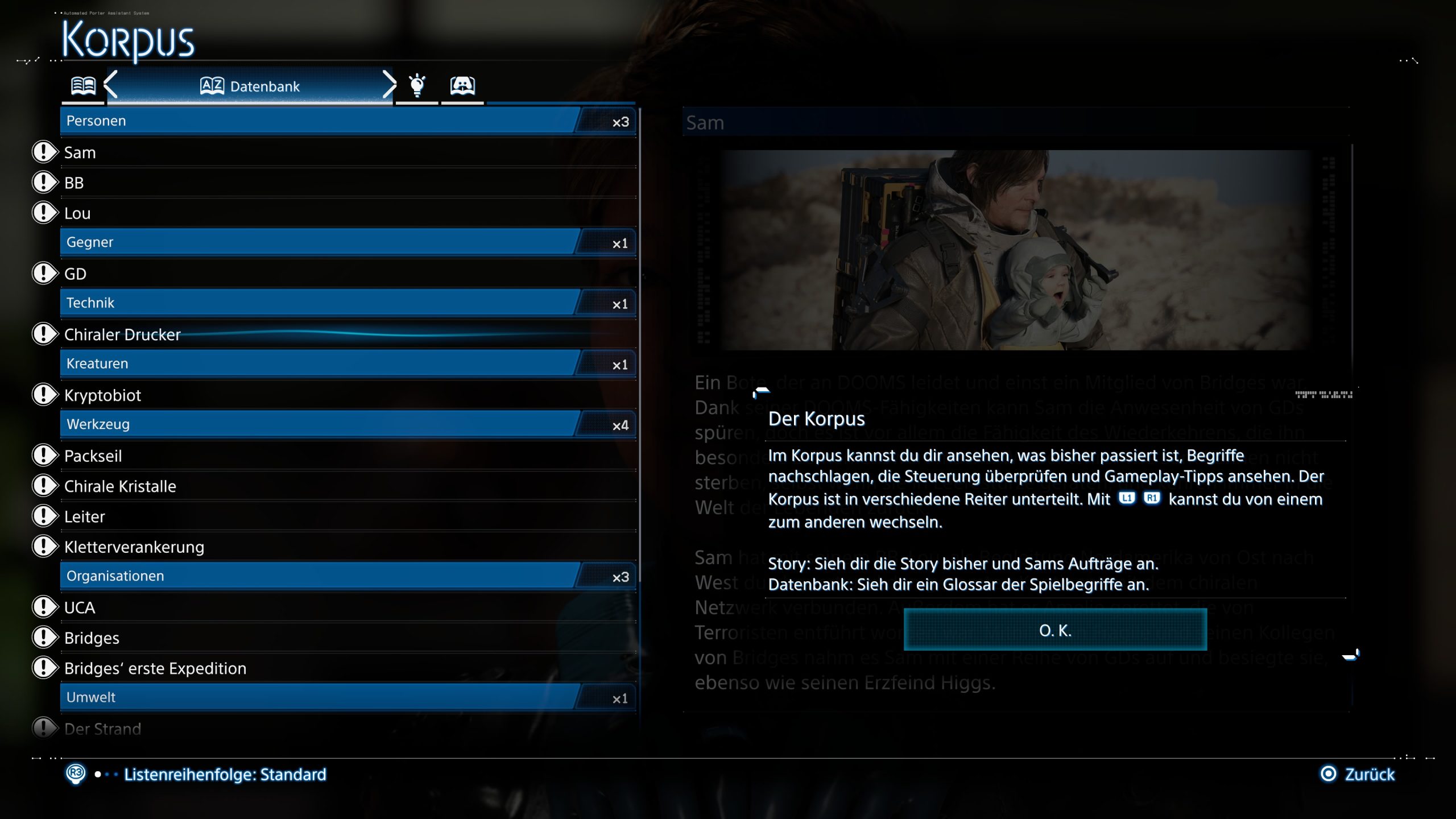Open the Tips lightbulb tab icon
The image size is (1456, 819).
point(417,85)
